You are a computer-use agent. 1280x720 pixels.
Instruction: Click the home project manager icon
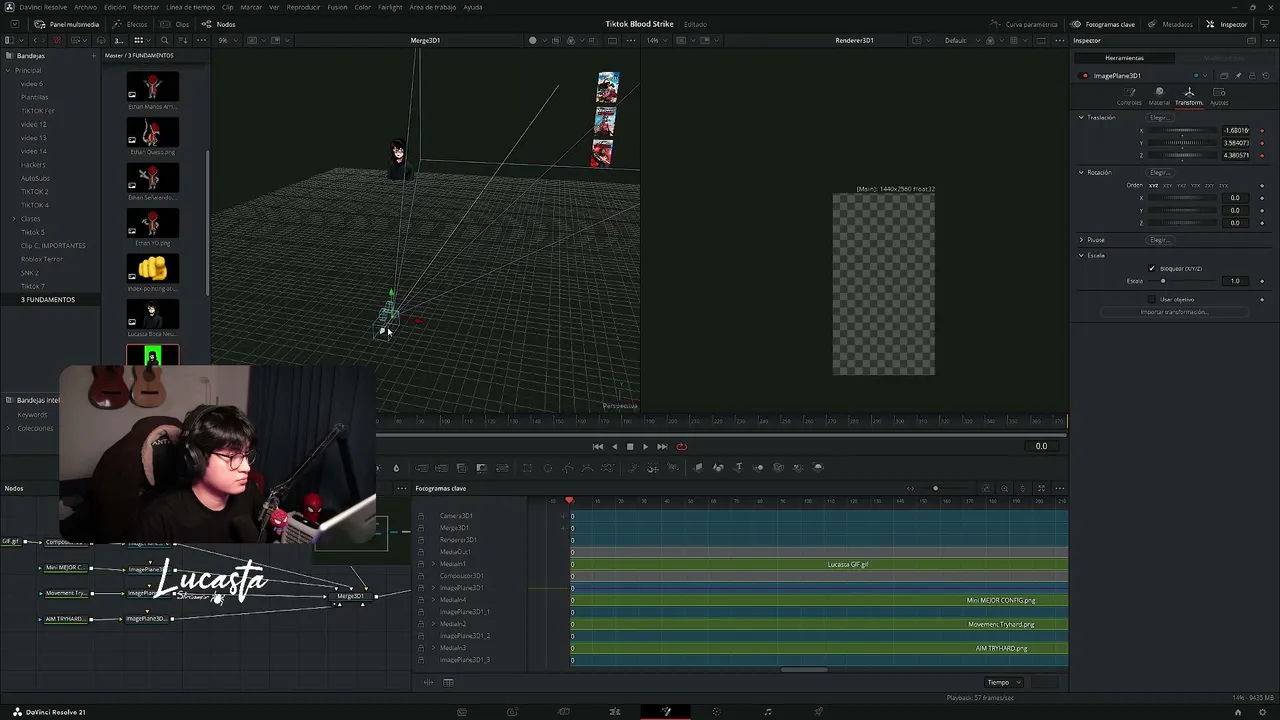pyautogui.click(x=1238, y=712)
